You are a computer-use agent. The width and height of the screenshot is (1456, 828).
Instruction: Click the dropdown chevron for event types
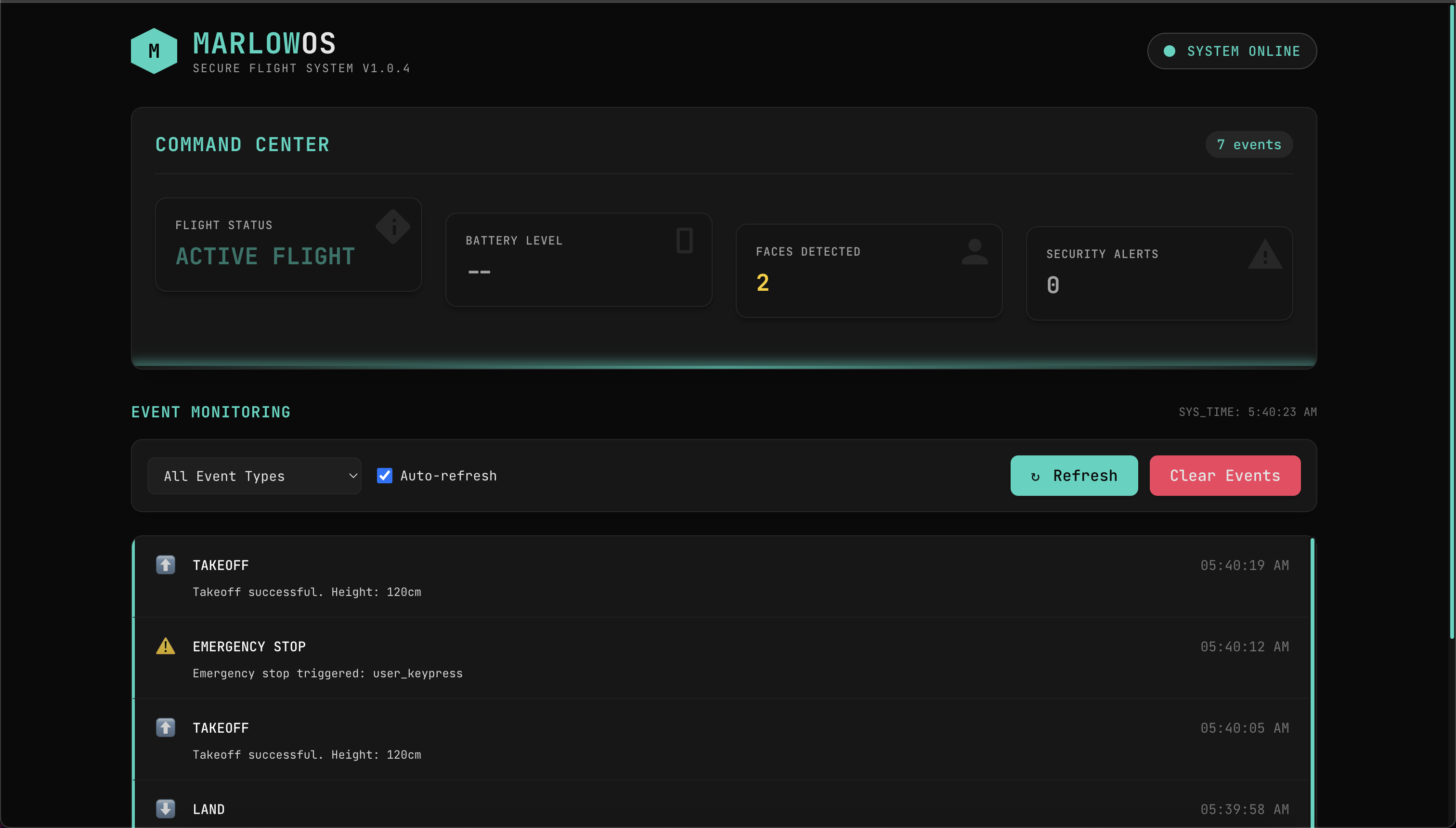pyautogui.click(x=352, y=476)
